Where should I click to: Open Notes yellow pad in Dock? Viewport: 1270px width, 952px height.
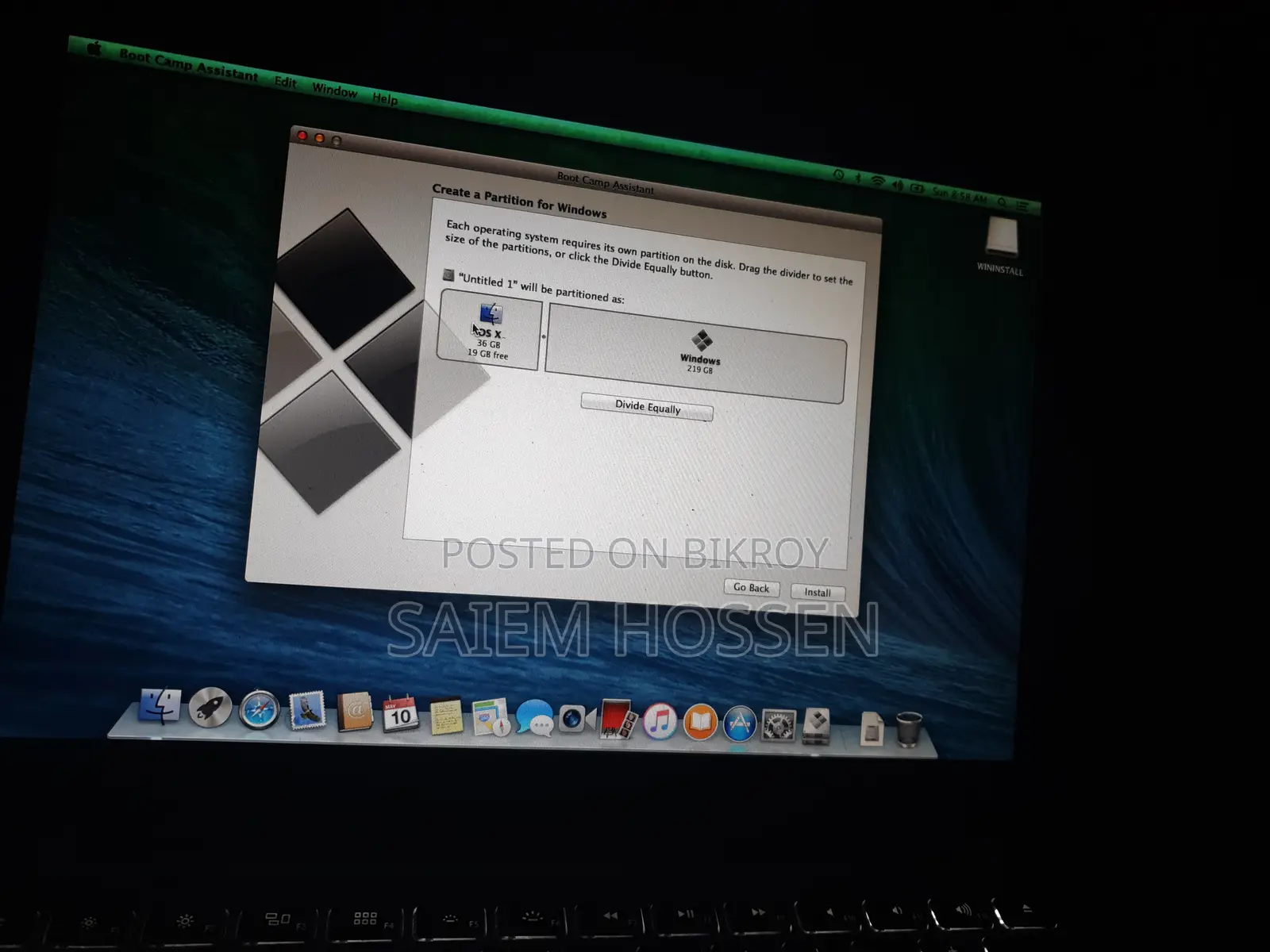pos(446,716)
